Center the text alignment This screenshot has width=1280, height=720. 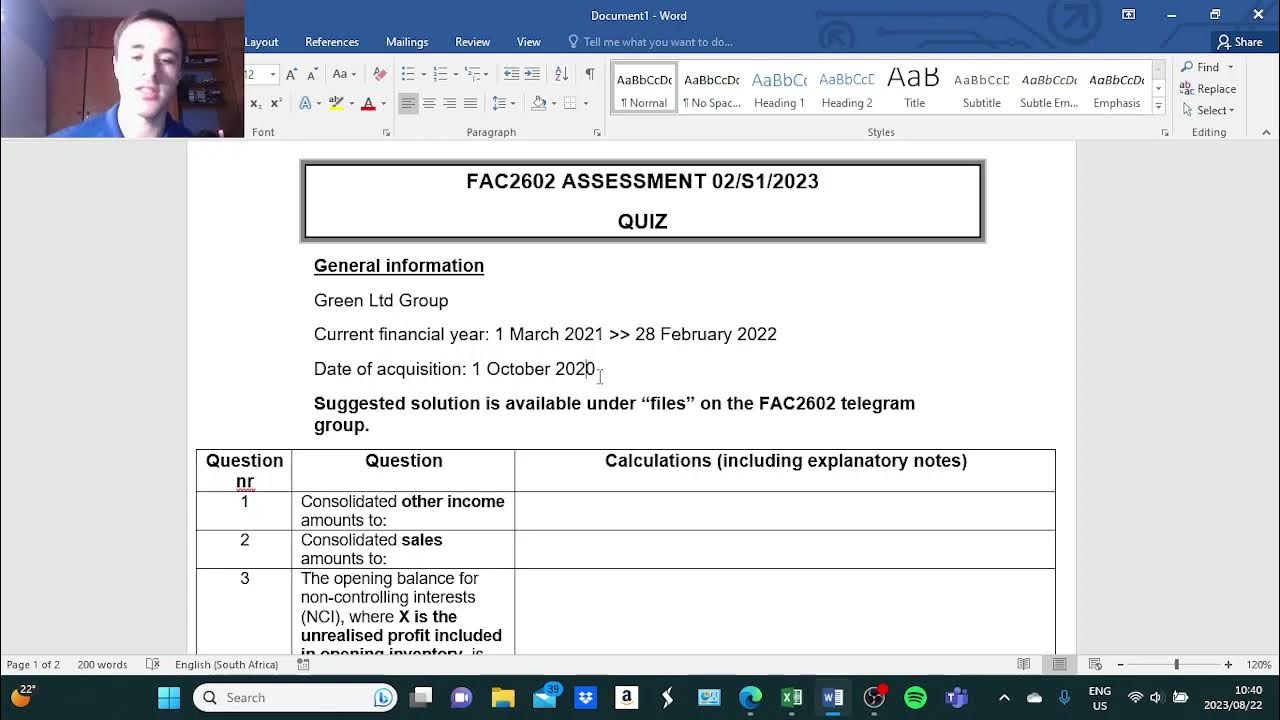tap(429, 103)
